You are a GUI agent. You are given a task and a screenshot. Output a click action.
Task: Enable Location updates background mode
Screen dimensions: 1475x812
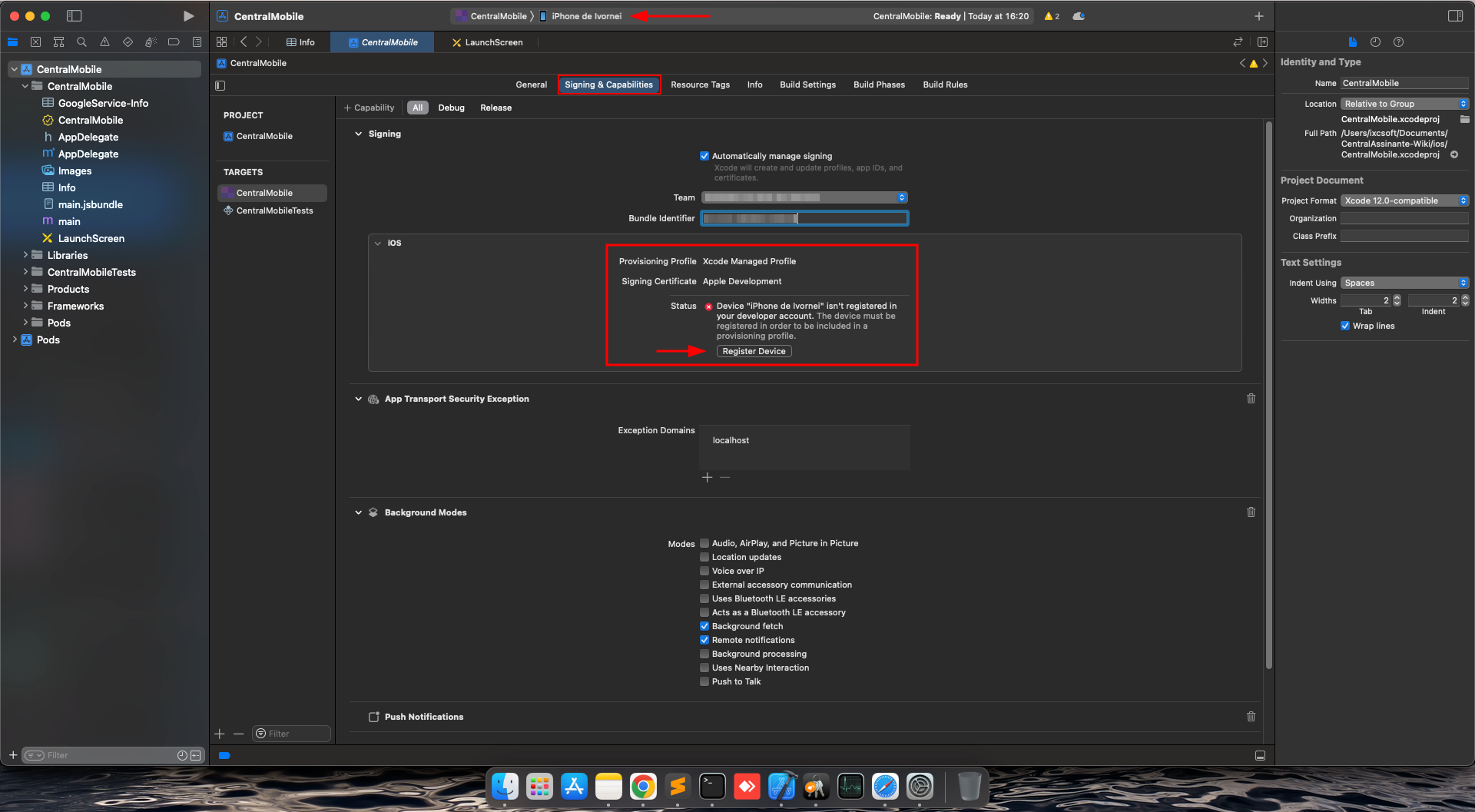(x=704, y=557)
